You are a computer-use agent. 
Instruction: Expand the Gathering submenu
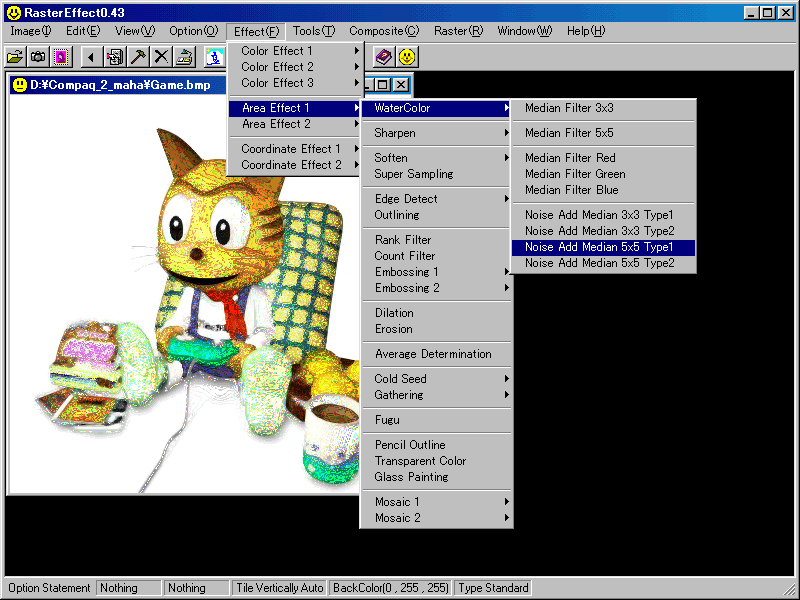437,395
